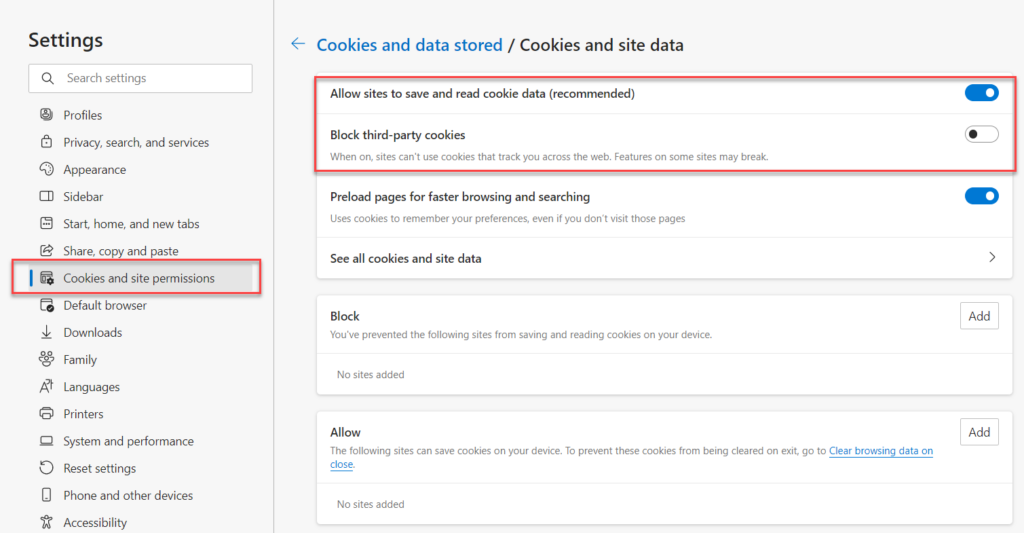Go to System and performance settings

[128, 441]
